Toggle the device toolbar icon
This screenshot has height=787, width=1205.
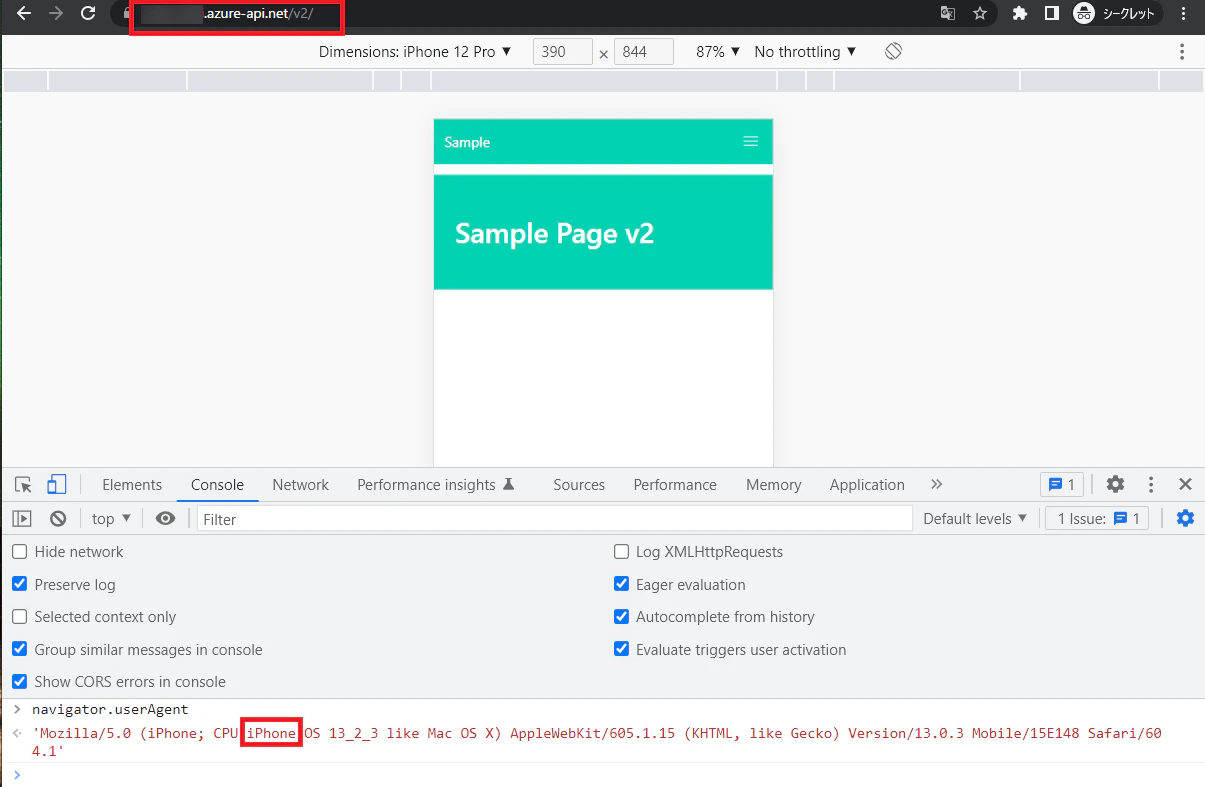(x=56, y=485)
